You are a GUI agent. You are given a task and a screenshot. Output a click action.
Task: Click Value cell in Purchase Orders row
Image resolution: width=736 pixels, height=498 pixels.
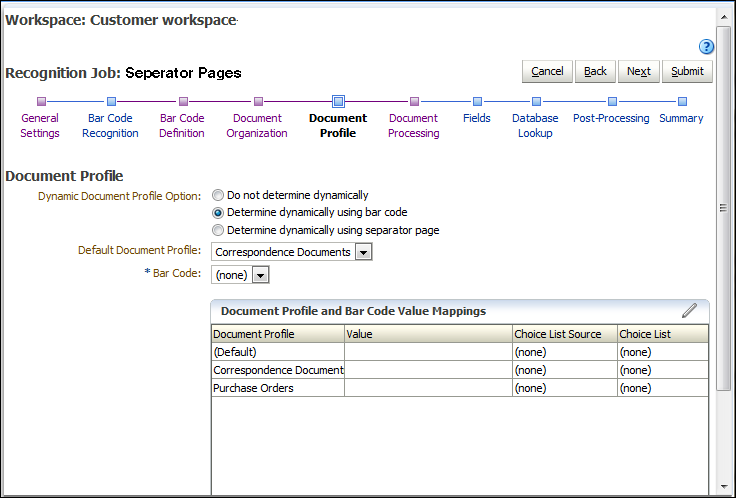[x=429, y=388]
